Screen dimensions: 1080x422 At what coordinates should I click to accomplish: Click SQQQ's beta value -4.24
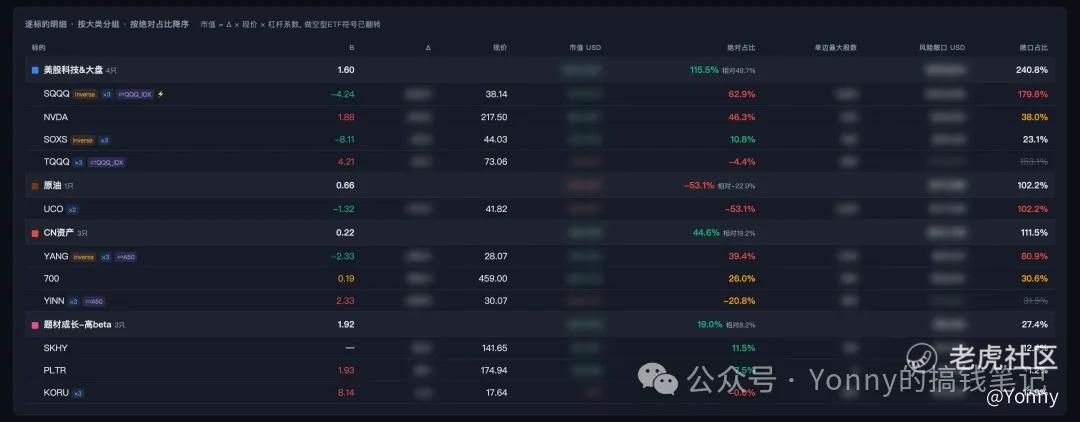pyautogui.click(x=342, y=94)
